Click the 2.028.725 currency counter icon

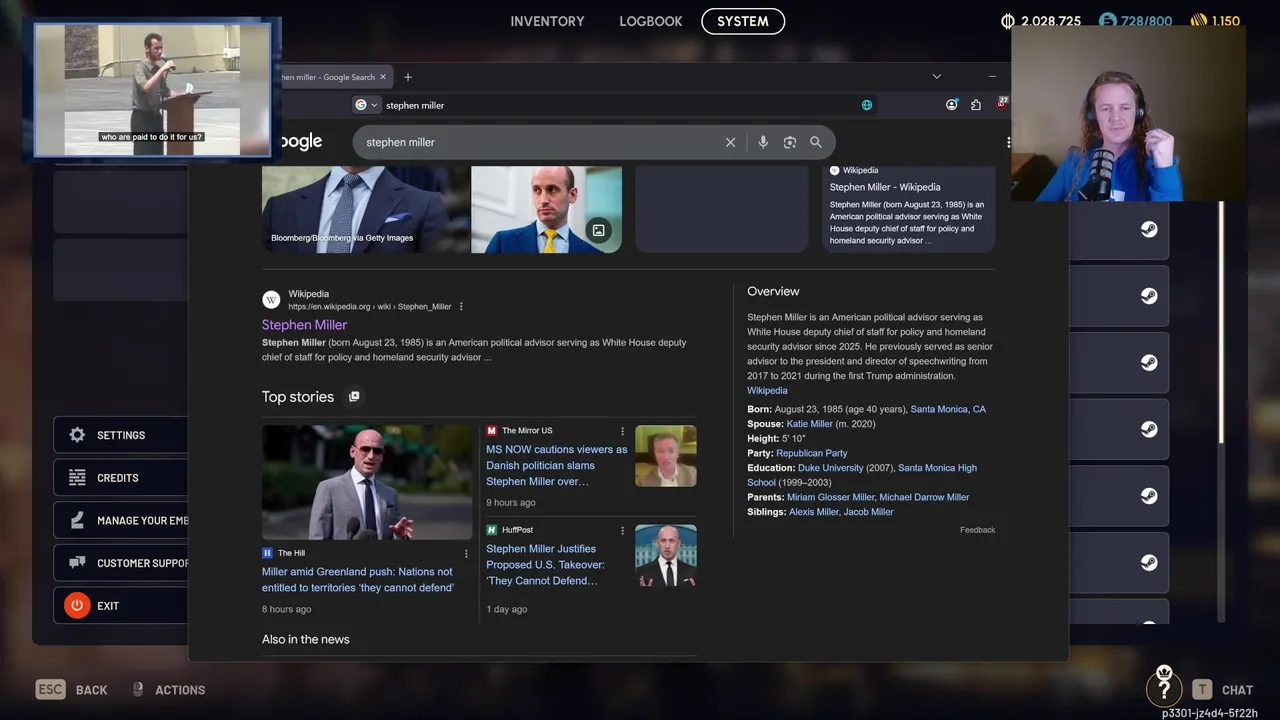pos(1007,21)
